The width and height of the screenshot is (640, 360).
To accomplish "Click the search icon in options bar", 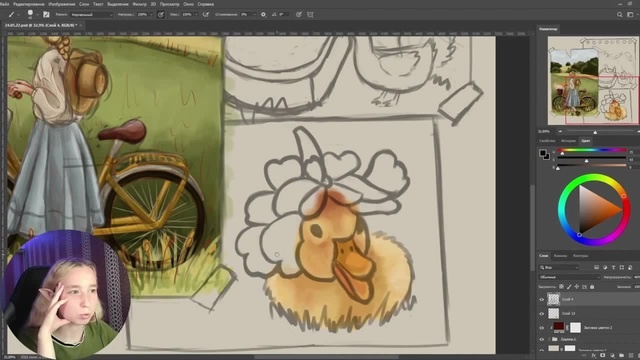I will pyautogui.click(x=620, y=14).
